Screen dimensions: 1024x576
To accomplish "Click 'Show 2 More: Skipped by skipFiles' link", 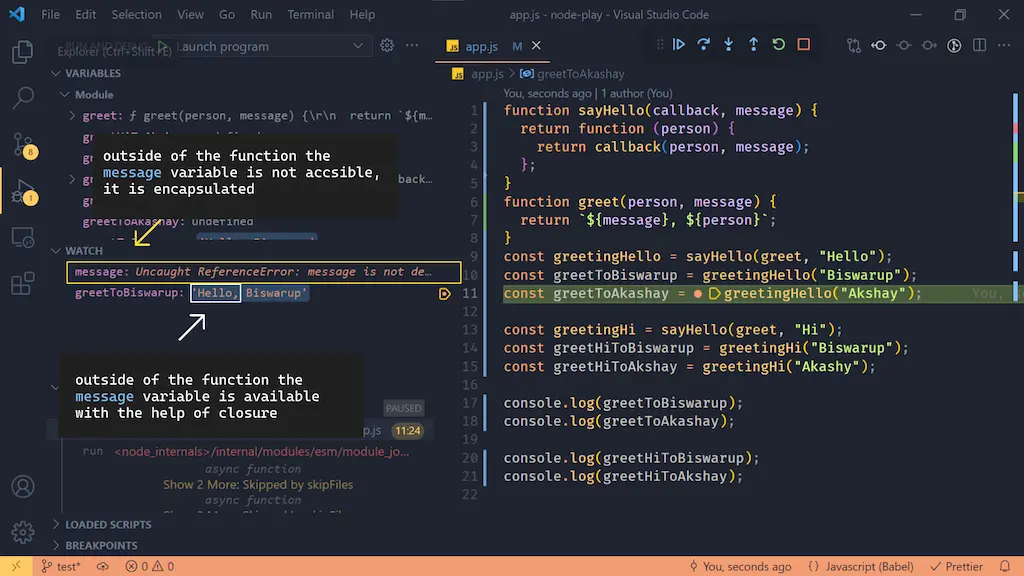I will coord(258,485).
